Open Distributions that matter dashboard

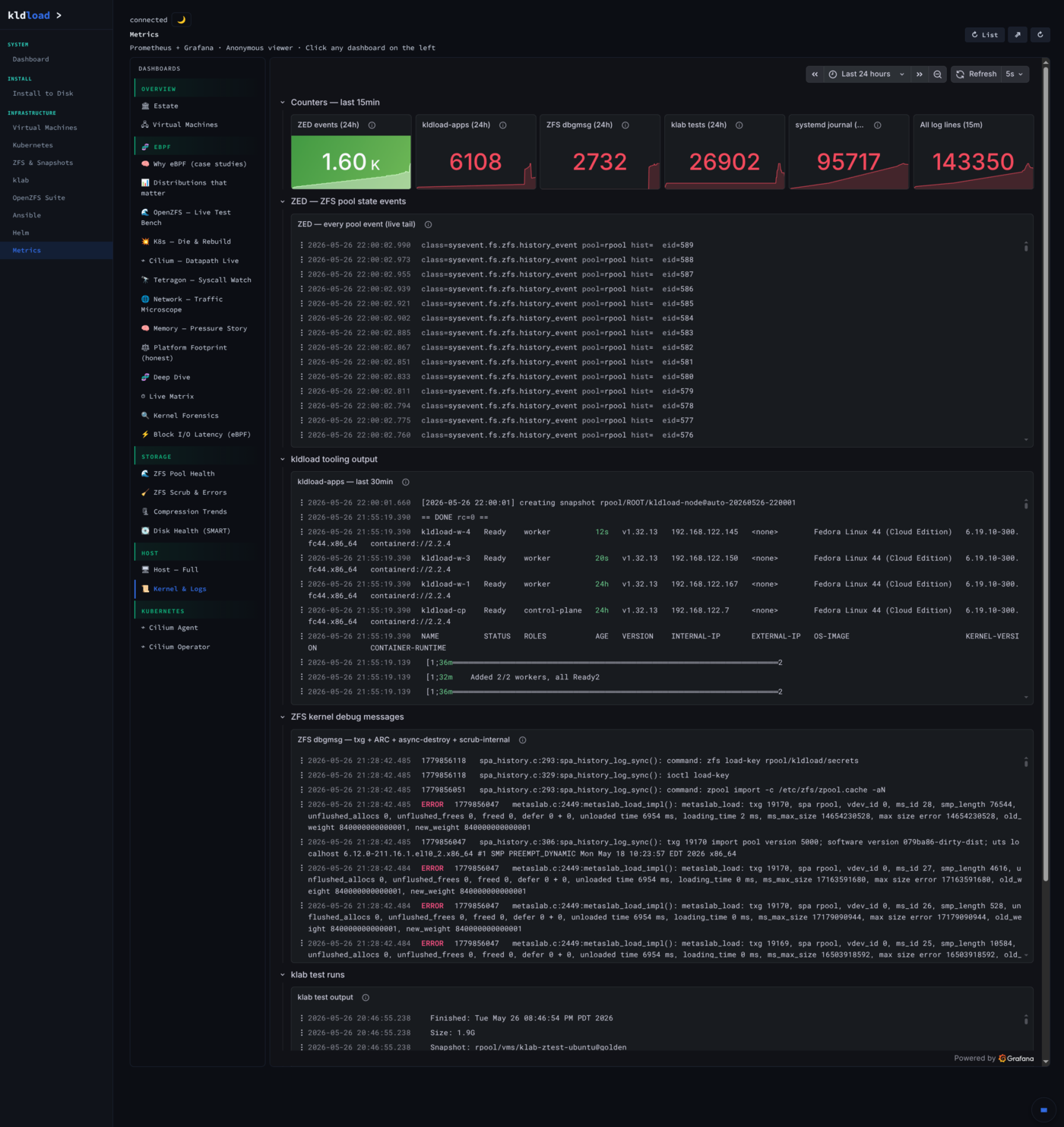[x=196, y=188]
